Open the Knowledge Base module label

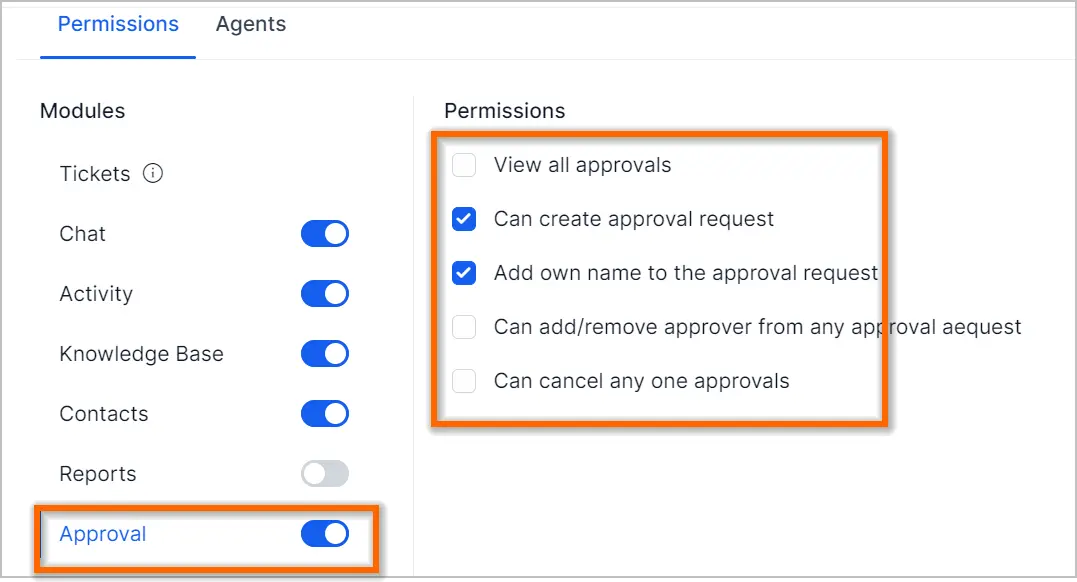[141, 354]
